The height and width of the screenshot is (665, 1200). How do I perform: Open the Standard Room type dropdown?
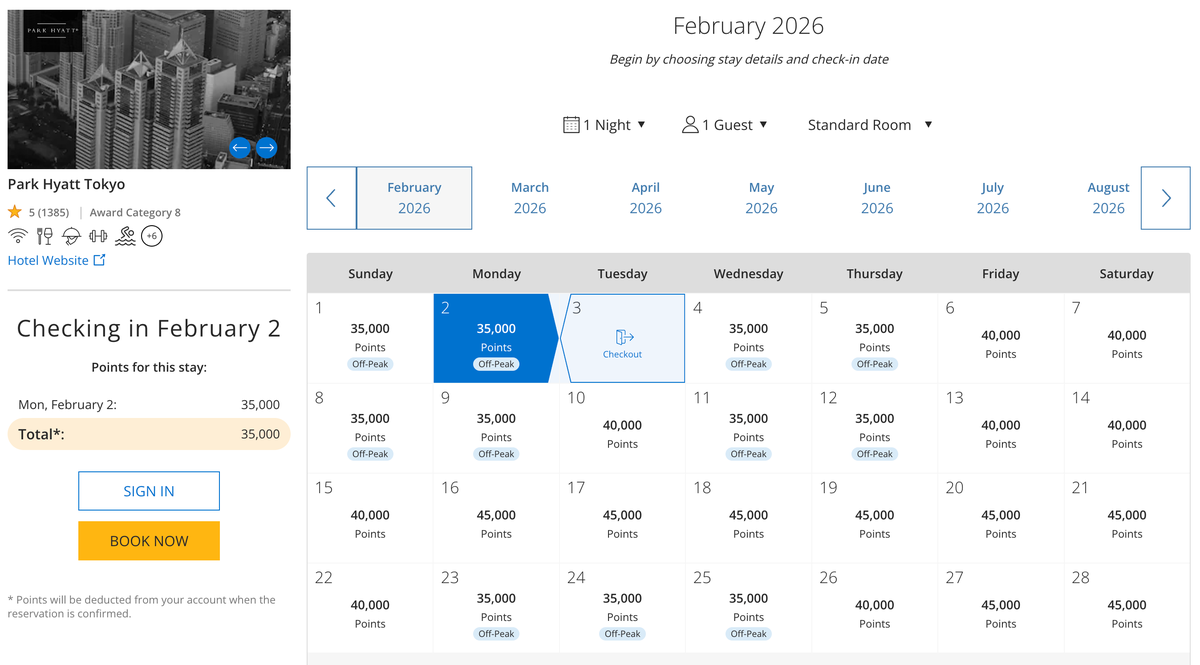(870, 125)
